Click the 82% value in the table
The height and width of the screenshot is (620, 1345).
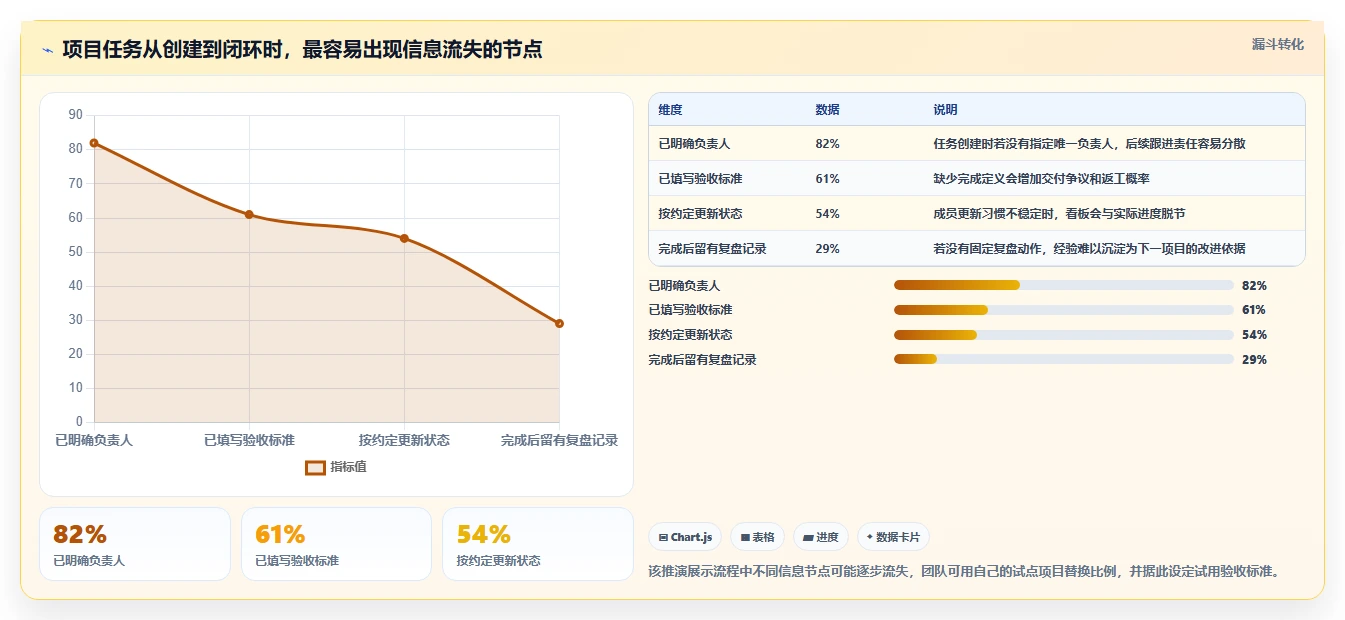tap(827, 143)
